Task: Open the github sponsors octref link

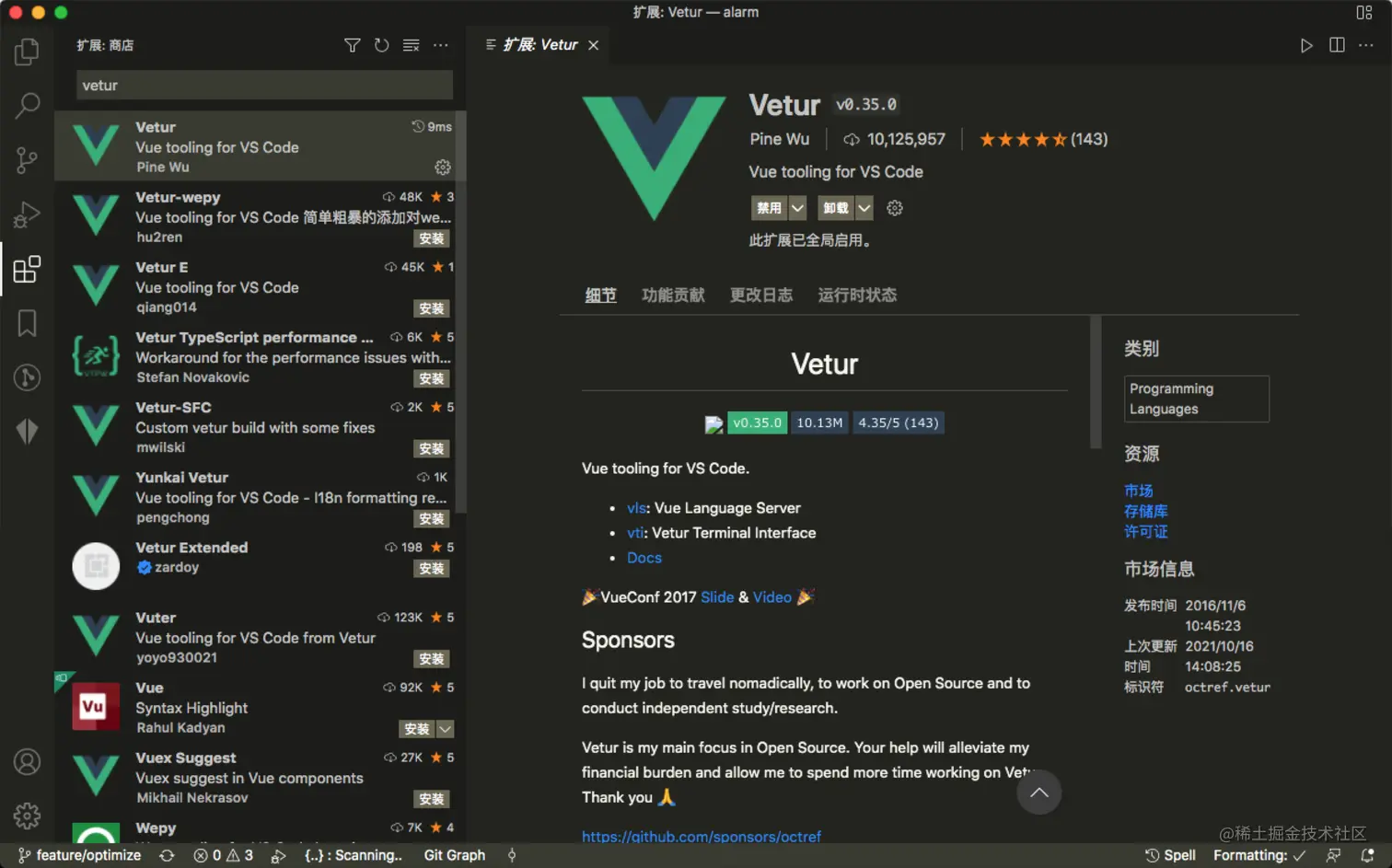Action: click(x=702, y=837)
